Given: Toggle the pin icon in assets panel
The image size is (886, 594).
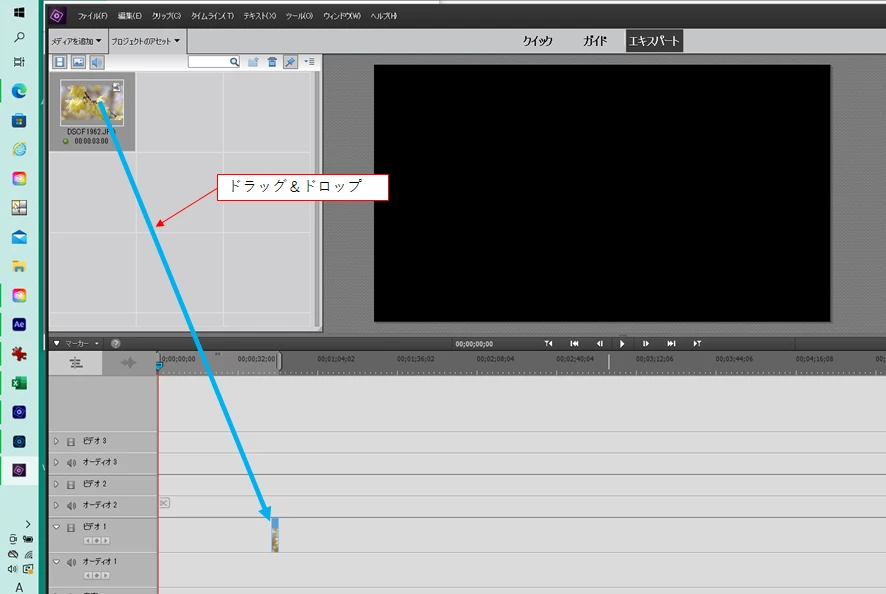Looking at the screenshot, I should [x=290, y=62].
